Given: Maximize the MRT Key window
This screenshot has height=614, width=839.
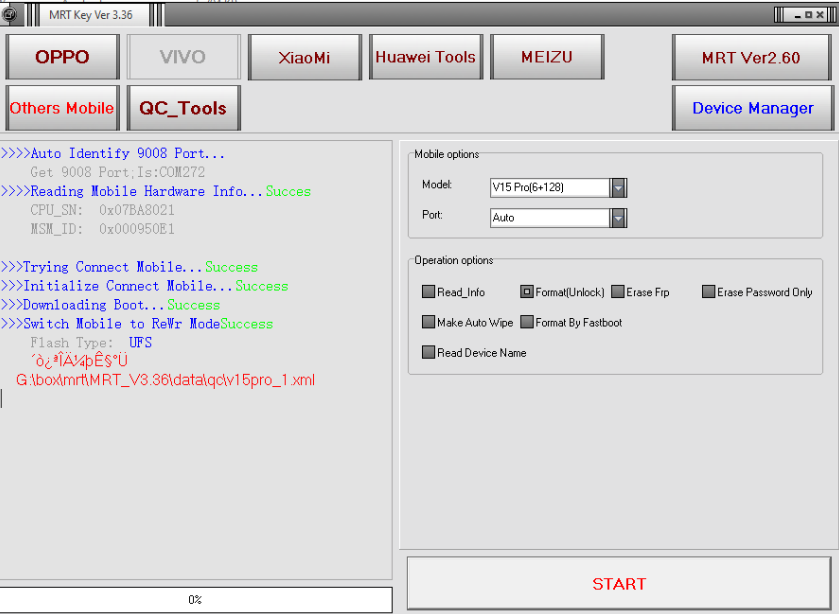Looking at the screenshot, I should (809, 15).
